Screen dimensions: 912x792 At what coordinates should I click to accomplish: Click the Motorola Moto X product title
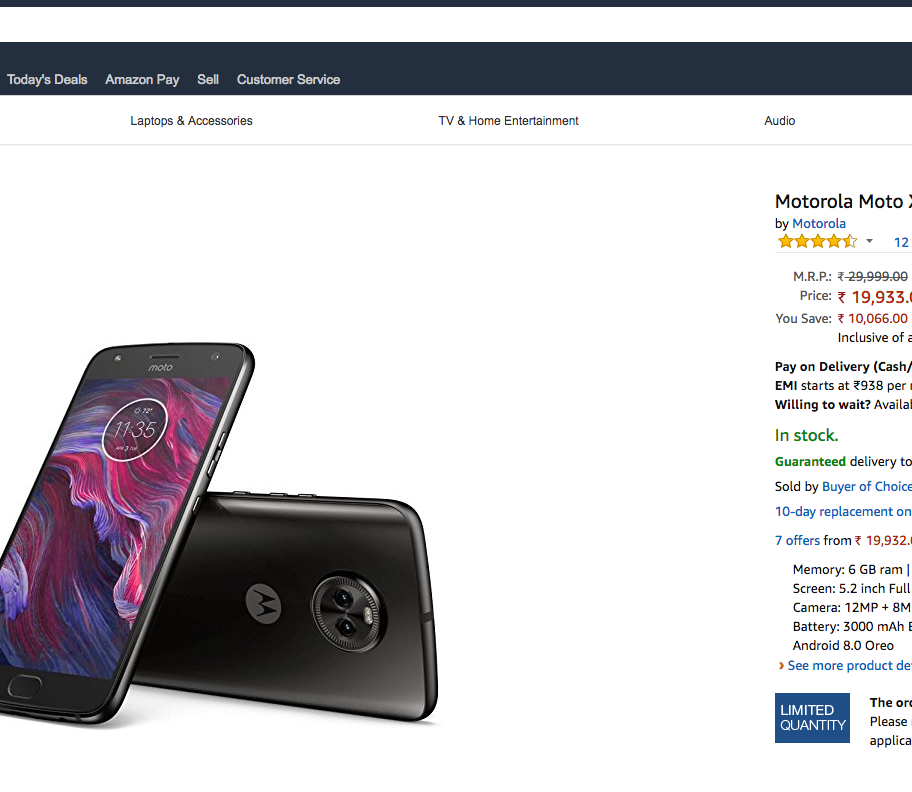(842, 202)
